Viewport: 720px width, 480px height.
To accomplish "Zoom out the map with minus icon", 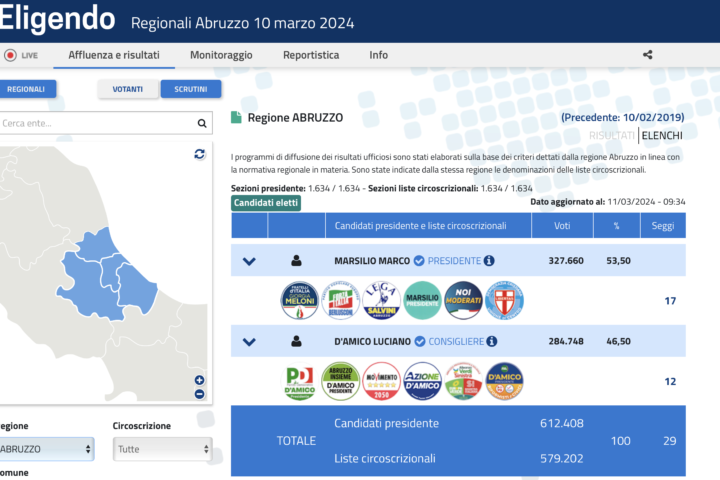I will tap(199, 394).
